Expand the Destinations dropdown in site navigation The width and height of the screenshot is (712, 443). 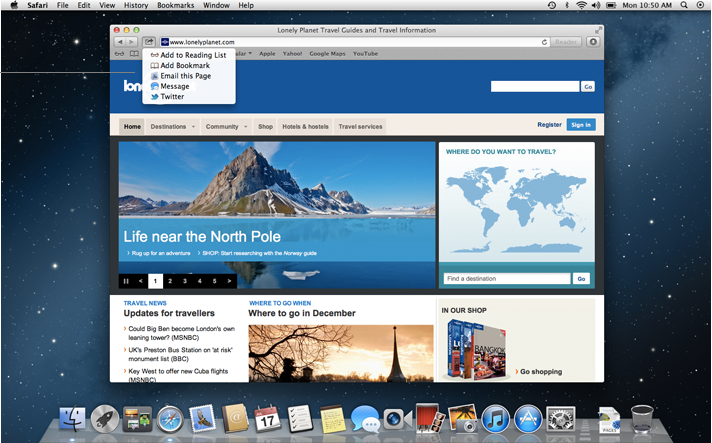pos(171,127)
